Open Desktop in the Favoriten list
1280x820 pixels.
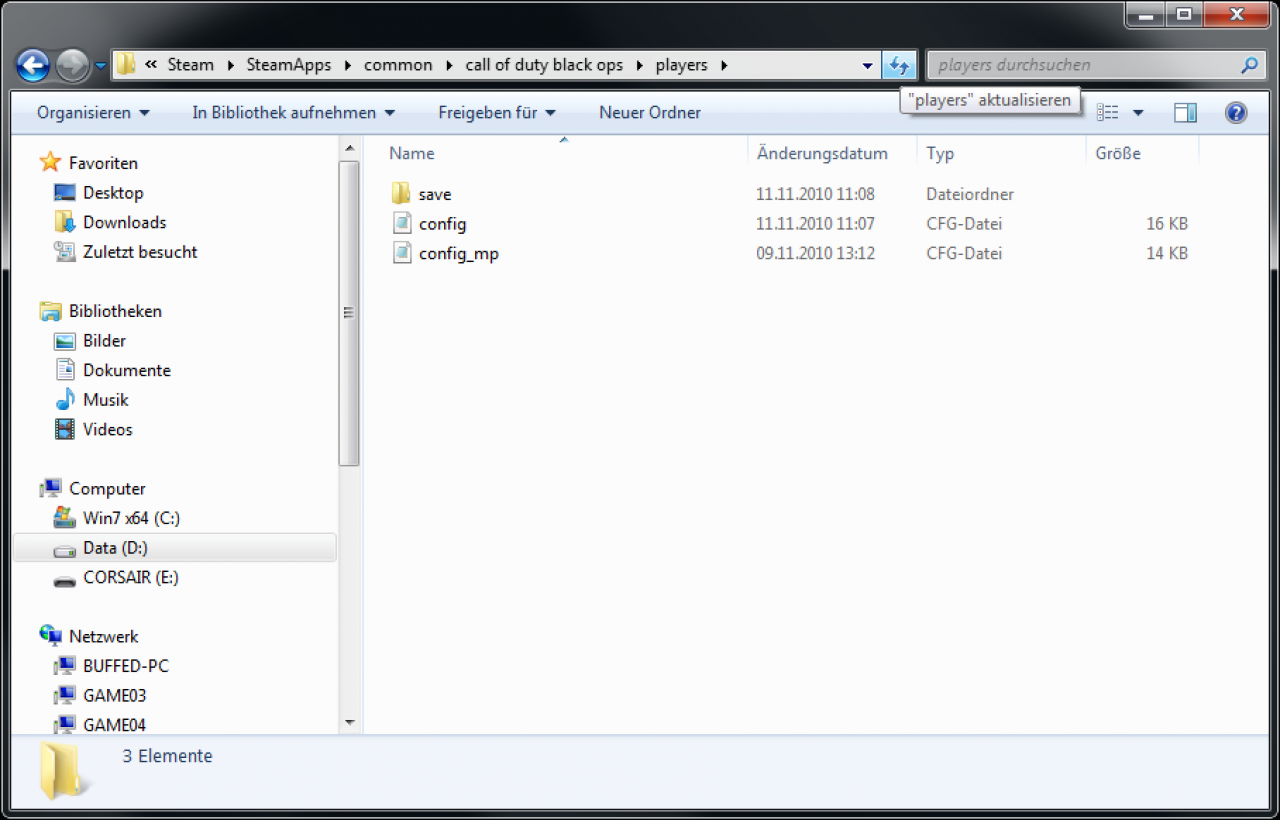pyautogui.click(x=113, y=193)
